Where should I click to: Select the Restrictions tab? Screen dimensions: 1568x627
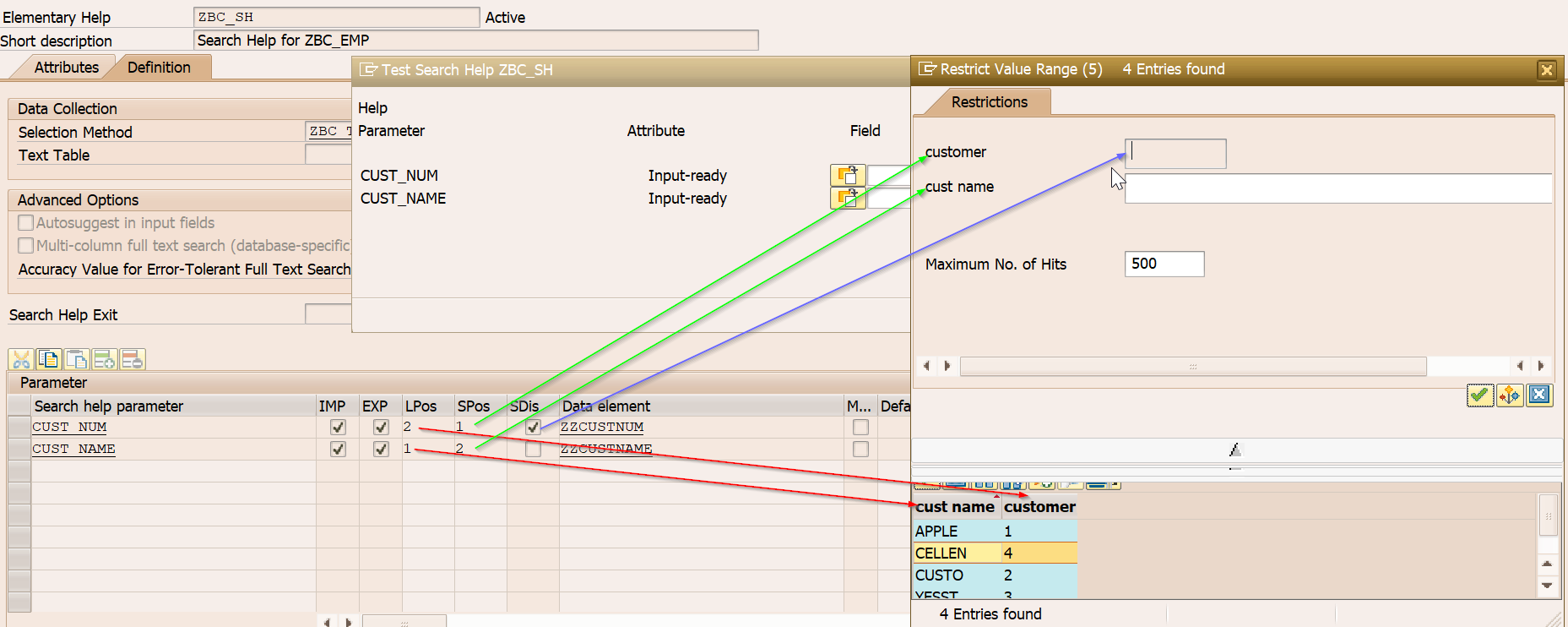click(x=989, y=102)
